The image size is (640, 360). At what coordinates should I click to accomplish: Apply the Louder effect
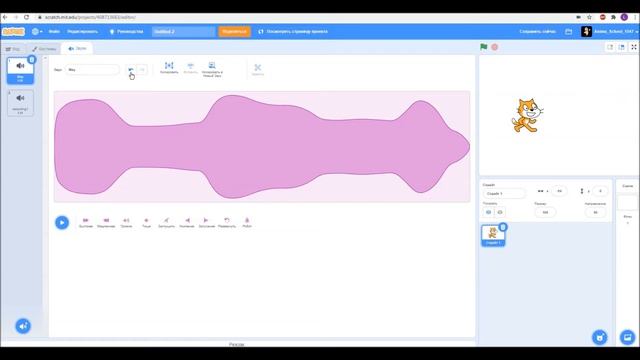(x=127, y=222)
